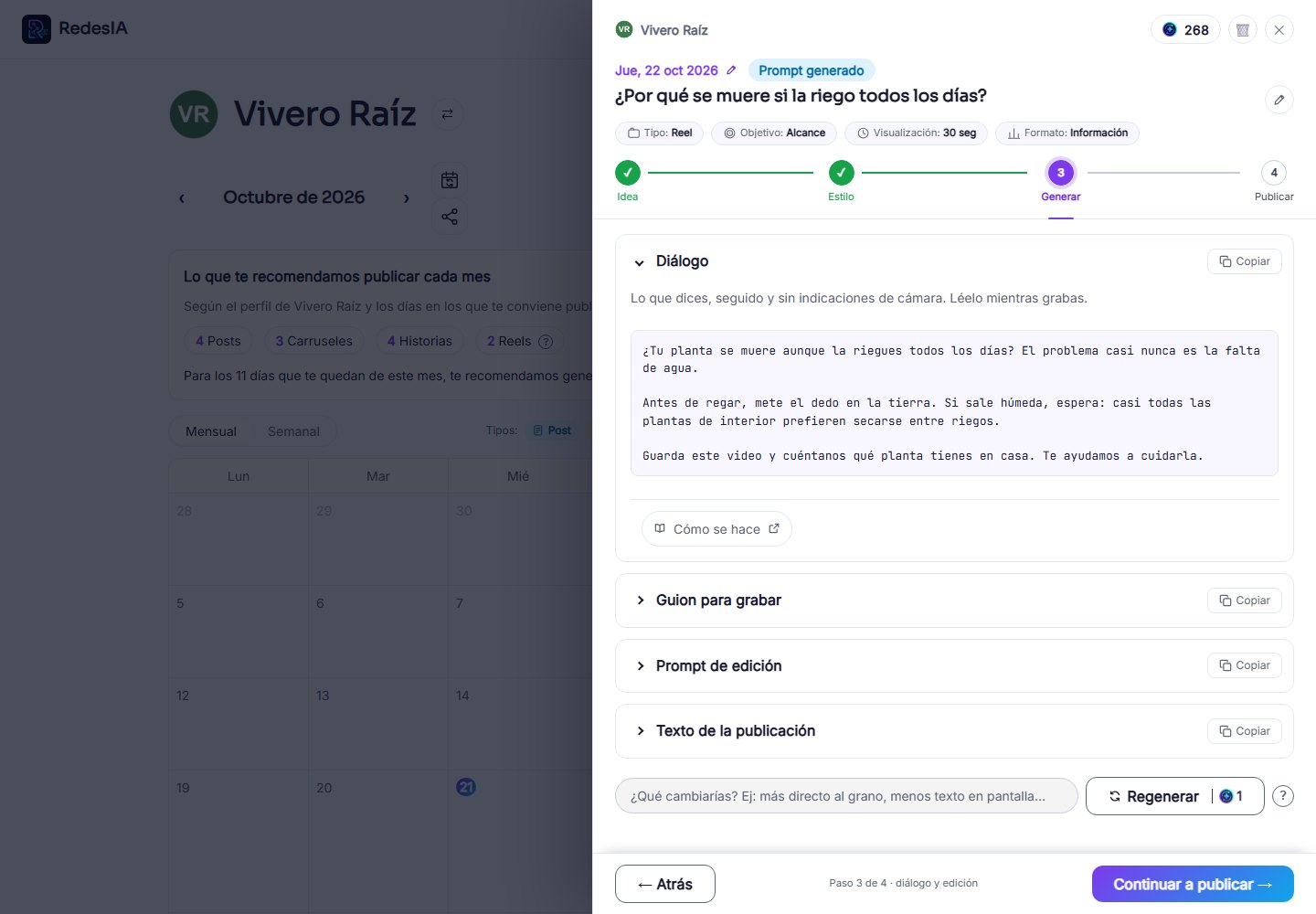This screenshot has height=914, width=1316.
Task: Click the Regenerar button
Action: click(x=1175, y=796)
